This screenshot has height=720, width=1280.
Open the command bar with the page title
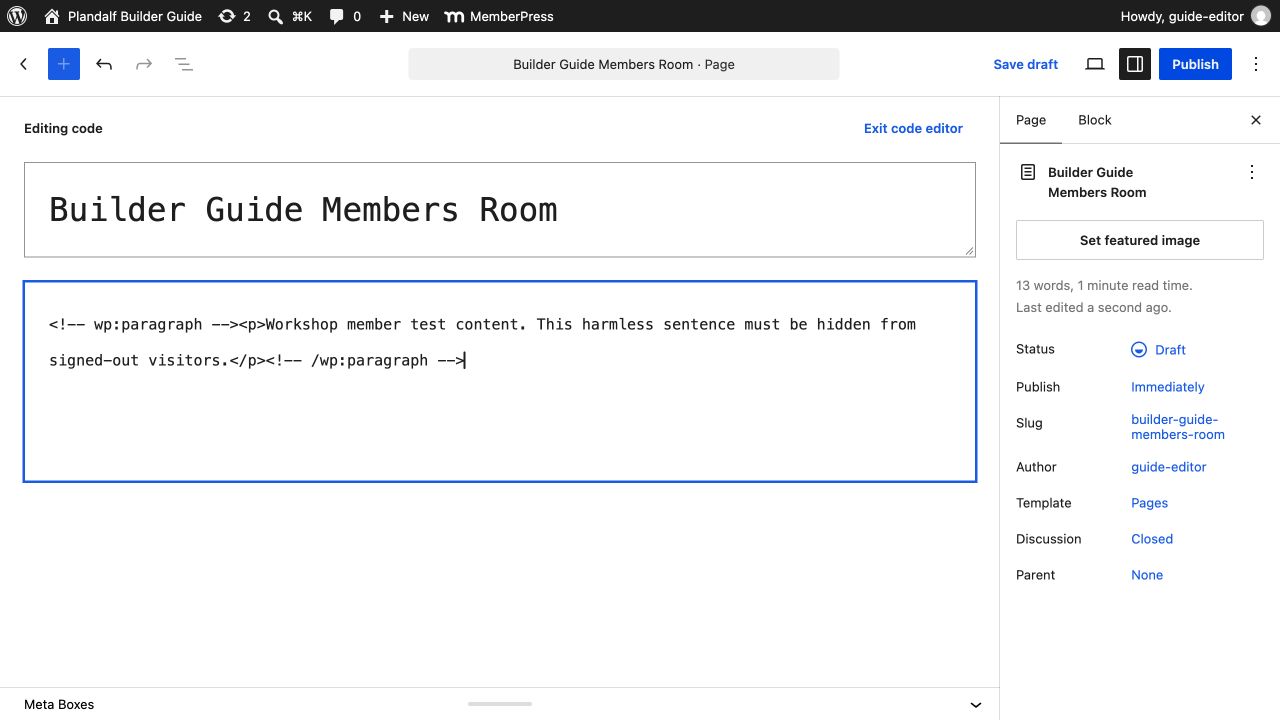[x=624, y=64]
